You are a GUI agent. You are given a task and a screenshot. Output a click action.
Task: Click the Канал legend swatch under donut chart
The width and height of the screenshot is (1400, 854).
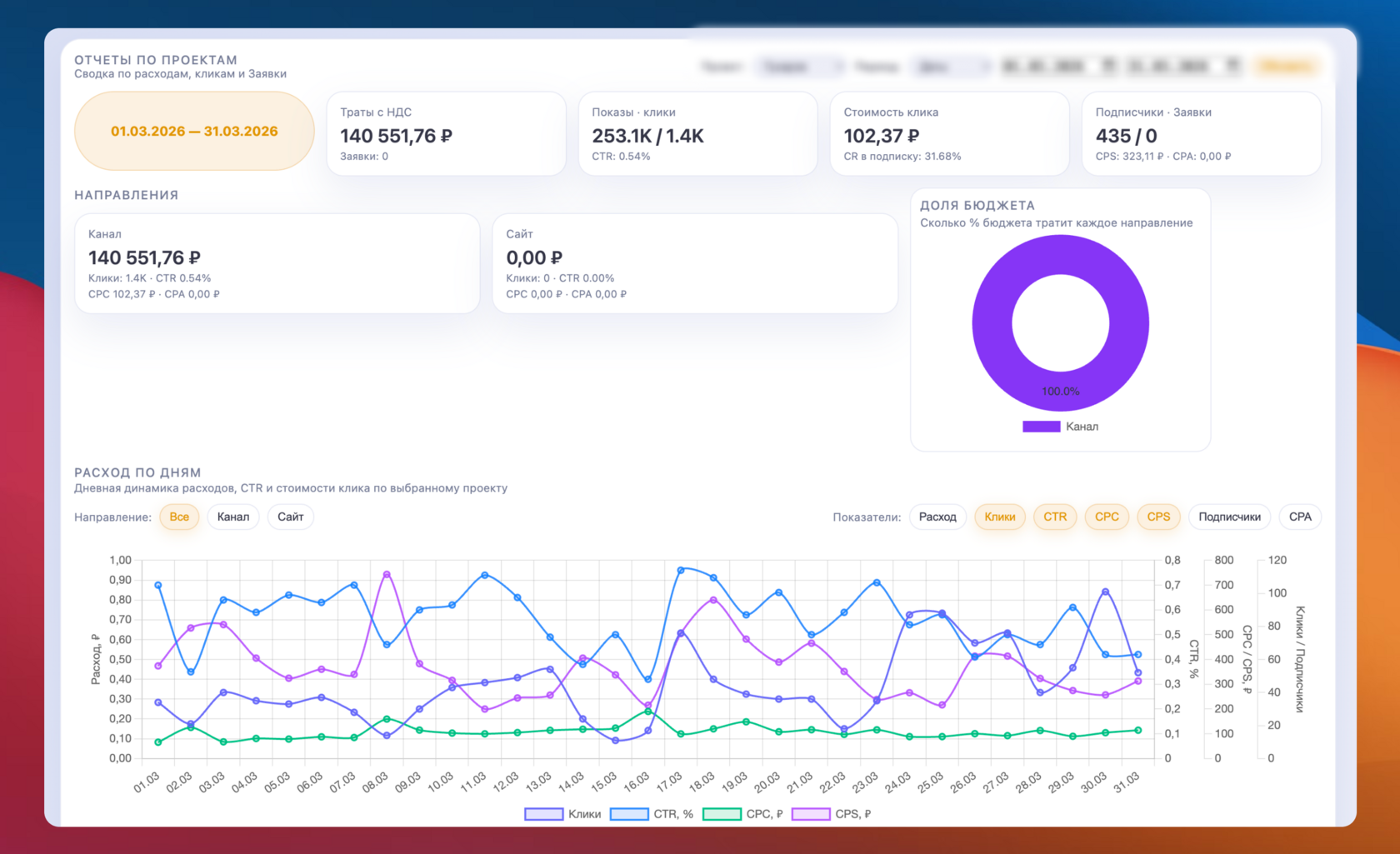point(1041,427)
